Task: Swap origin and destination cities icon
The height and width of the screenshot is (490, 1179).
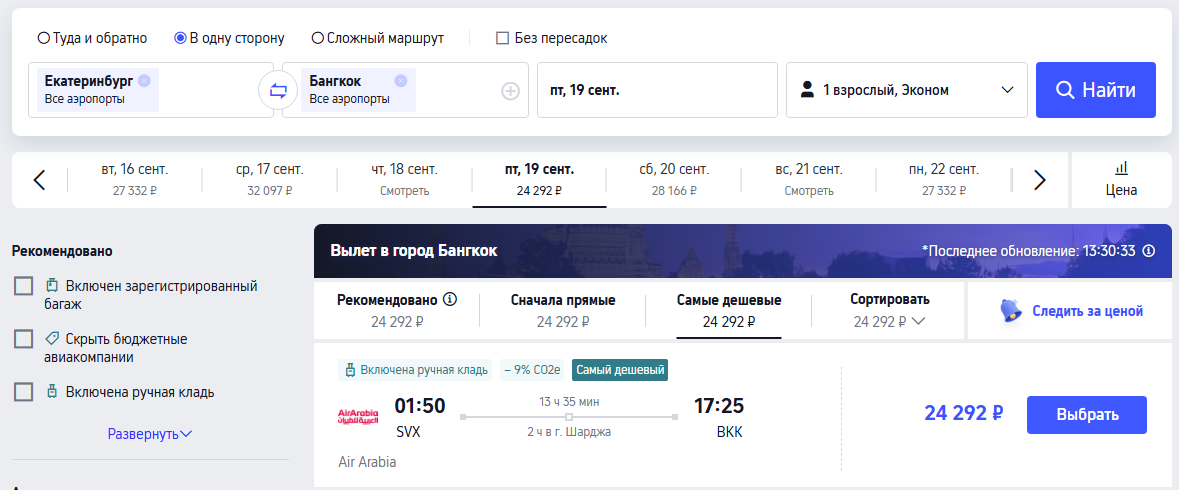Action: (x=278, y=91)
